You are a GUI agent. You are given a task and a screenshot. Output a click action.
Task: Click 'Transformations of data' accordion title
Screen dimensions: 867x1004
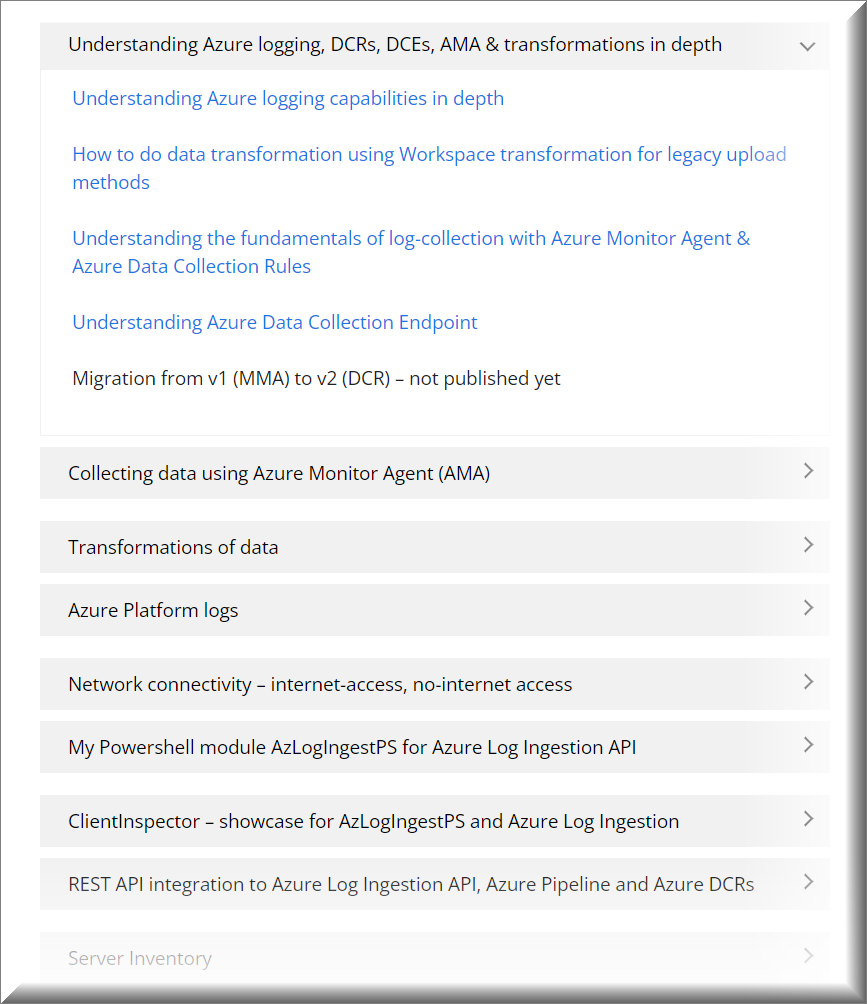173,547
